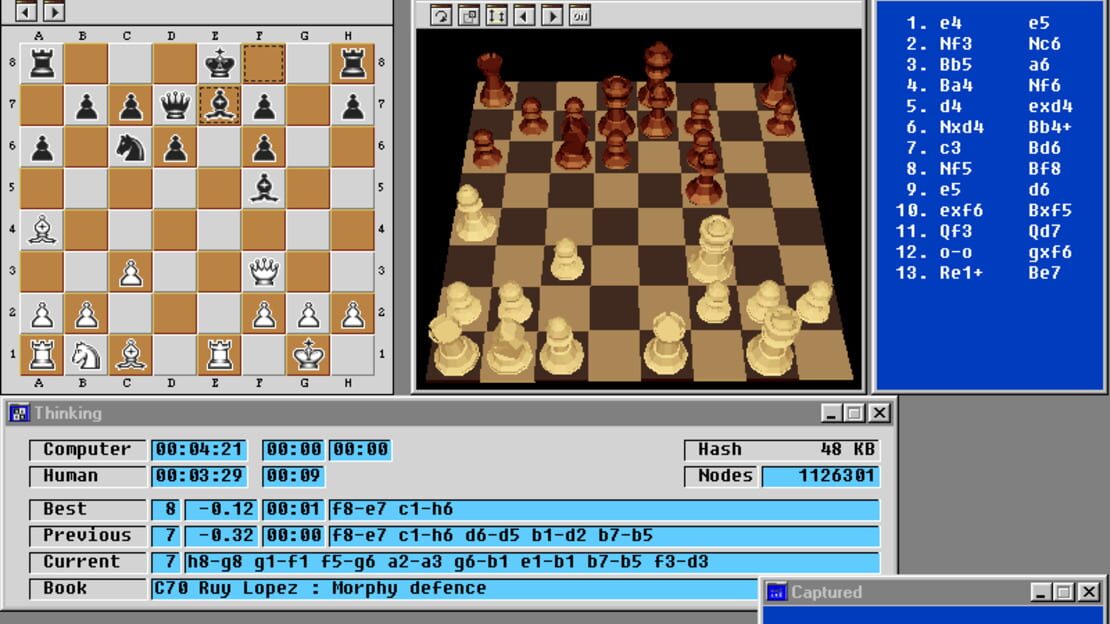This screenshot has height=624, width=1110.
Task: Click the Current line starting 'h8-g8'
Action: pos(532,562)
